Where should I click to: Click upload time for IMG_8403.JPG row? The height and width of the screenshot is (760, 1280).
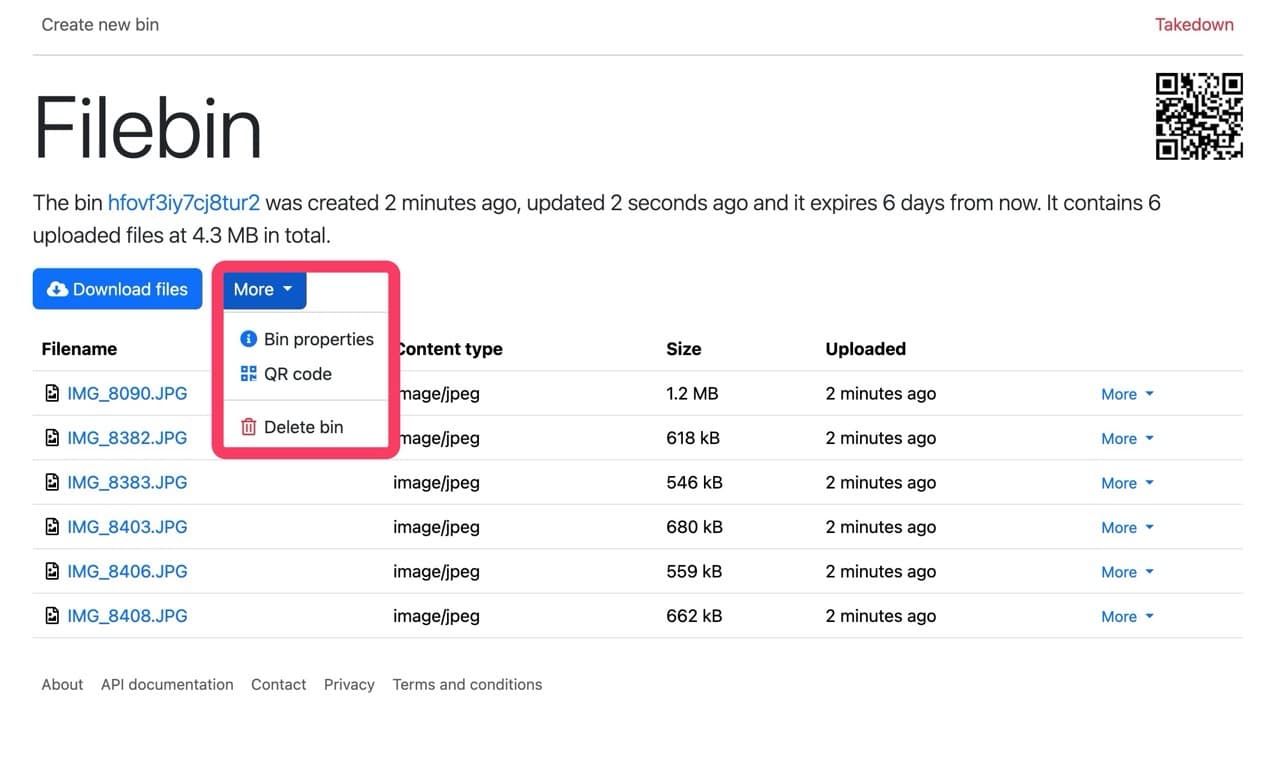[881, 527]
